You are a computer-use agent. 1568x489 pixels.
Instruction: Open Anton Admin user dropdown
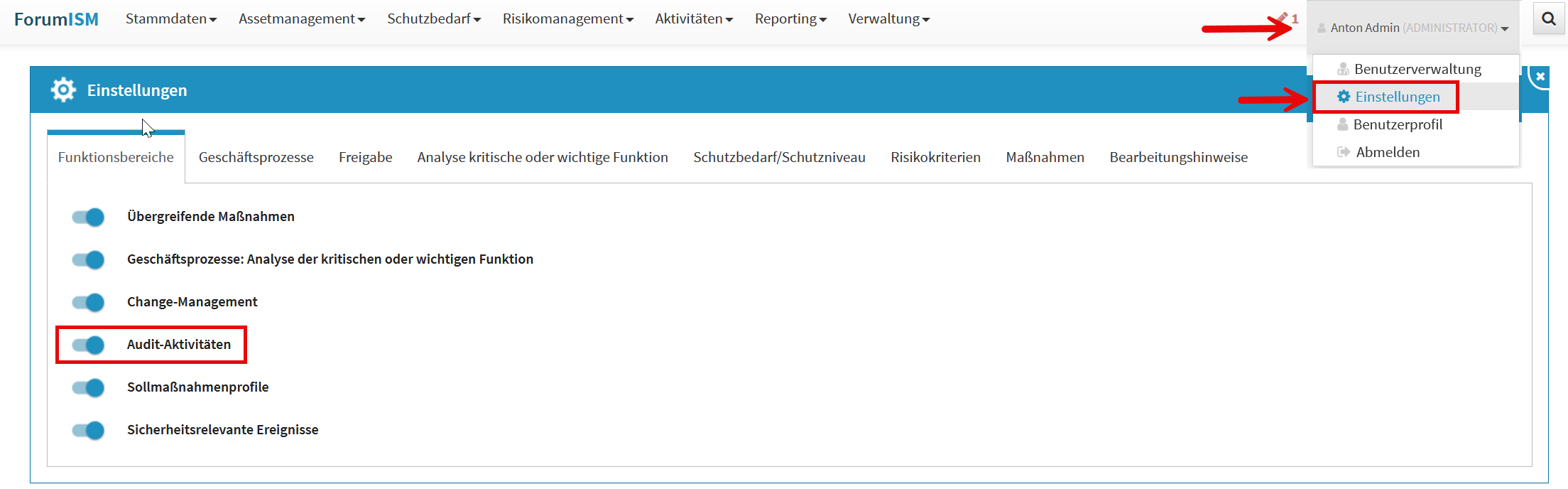[1412, 28]
